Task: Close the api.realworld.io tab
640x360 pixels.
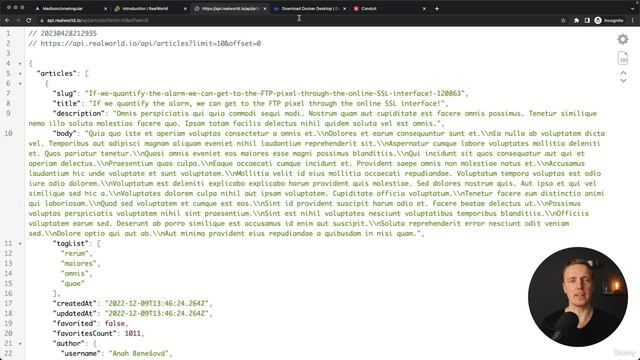Action: pos(264,8)
